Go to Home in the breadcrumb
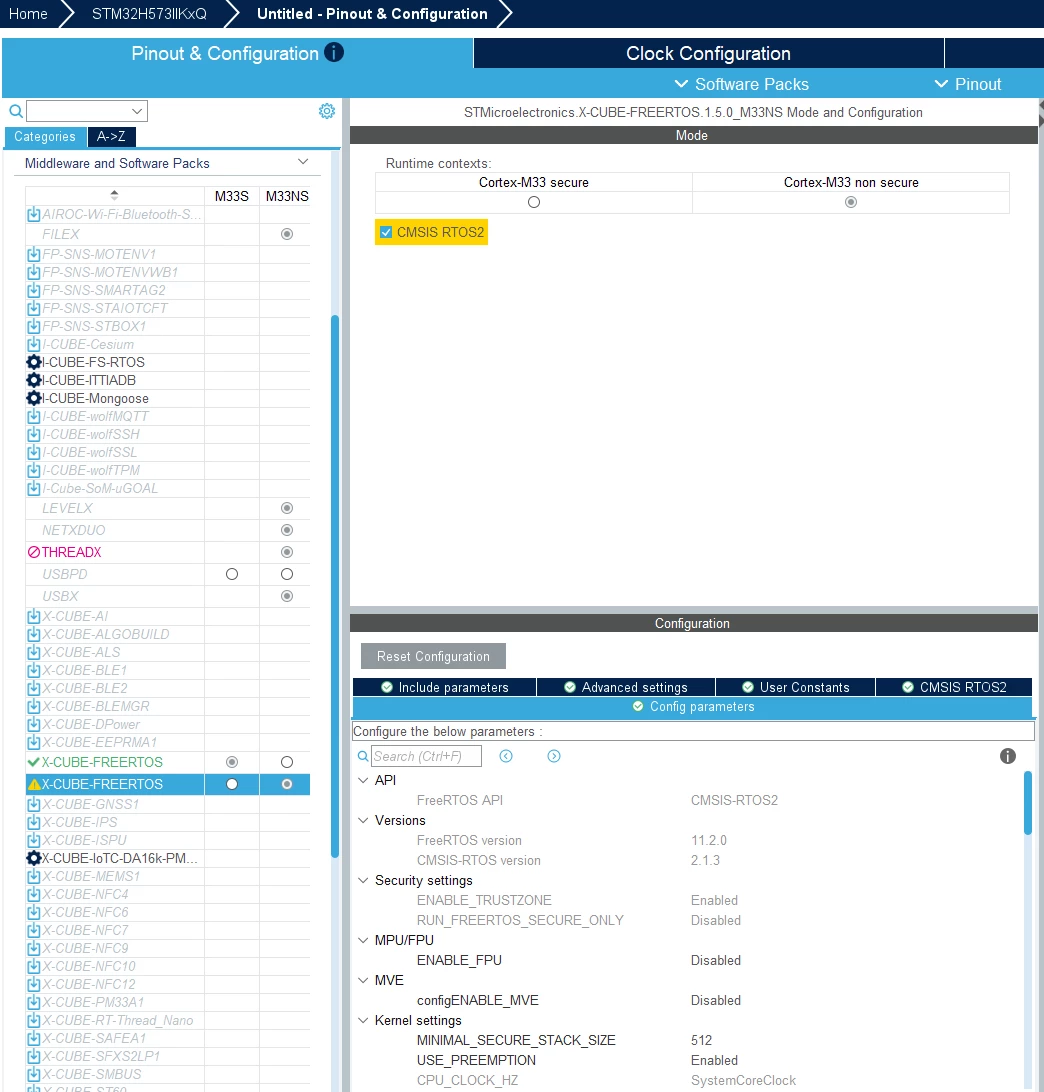Viewport: 1044px width, 1092px height. click(x=28, y=14)
